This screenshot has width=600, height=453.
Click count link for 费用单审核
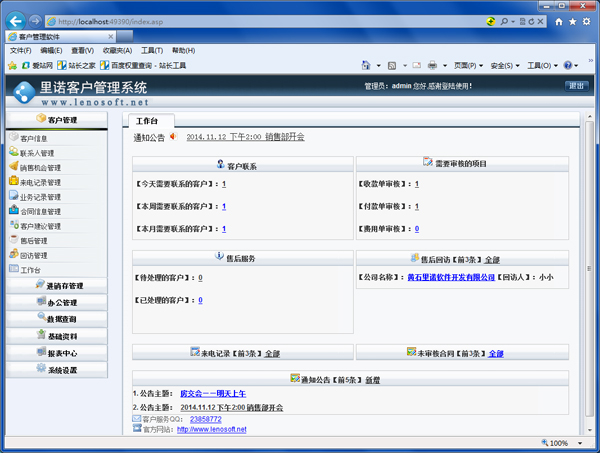(x=417, y=229)
